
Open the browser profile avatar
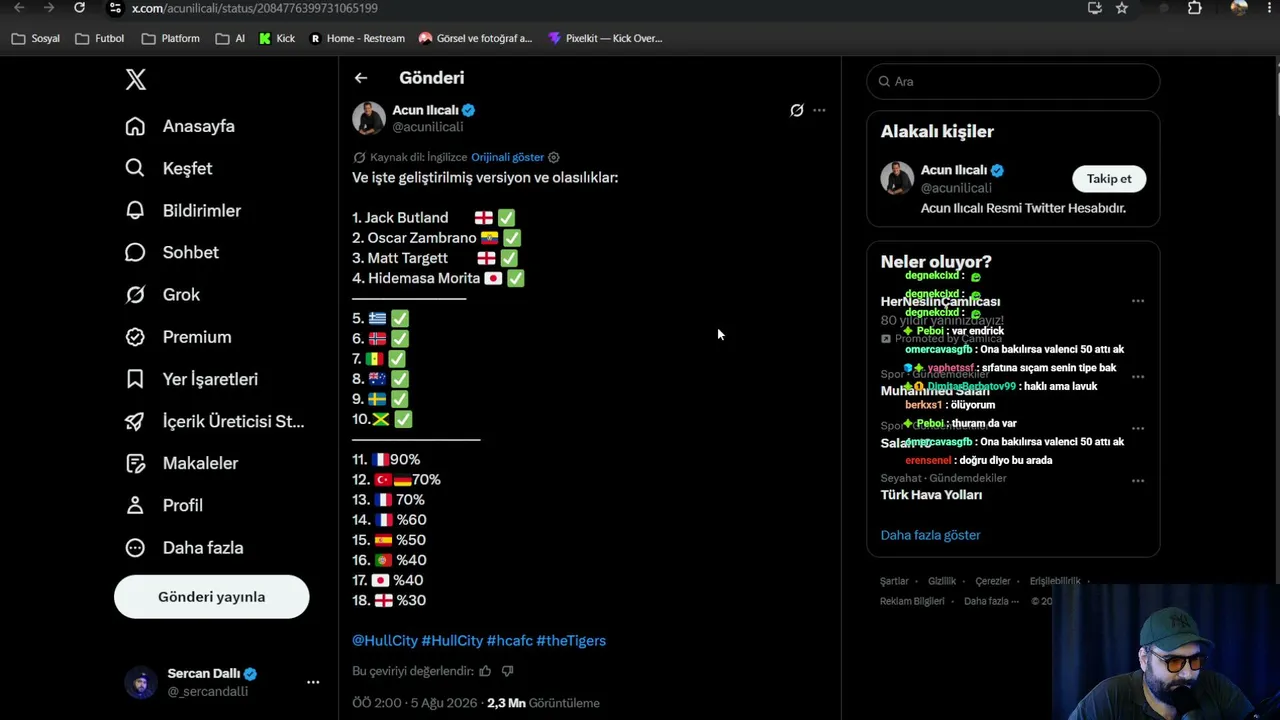[1239, 8]
